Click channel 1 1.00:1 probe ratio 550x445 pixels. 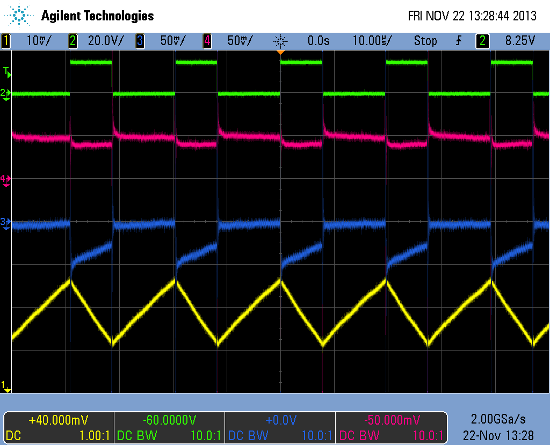coord(95,436)
